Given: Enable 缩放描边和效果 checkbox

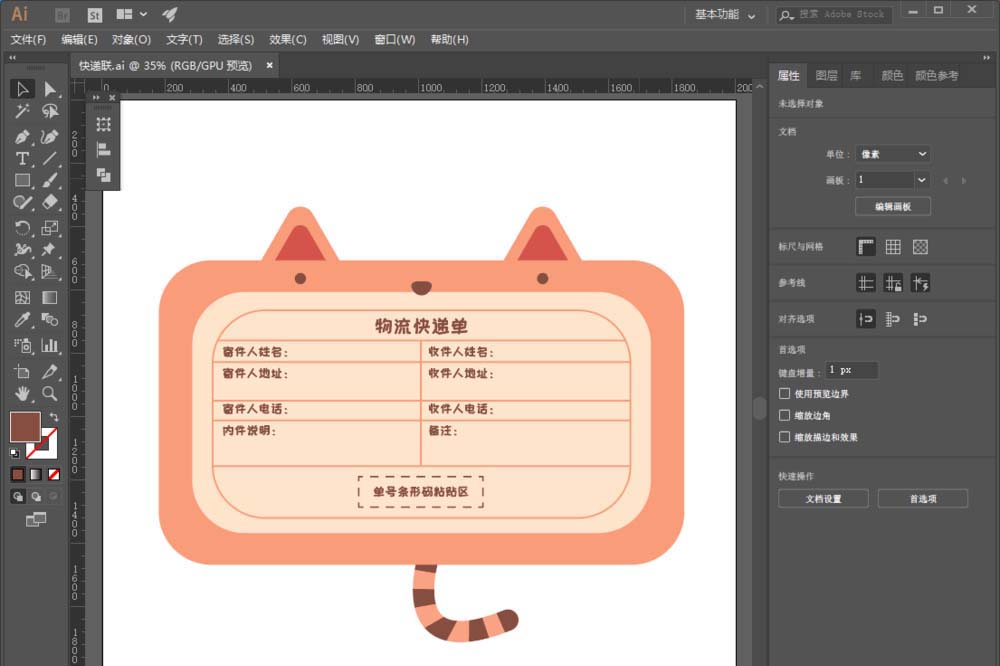Looking at the screenshot, I should pyautogui.click(x=784, y=437).
